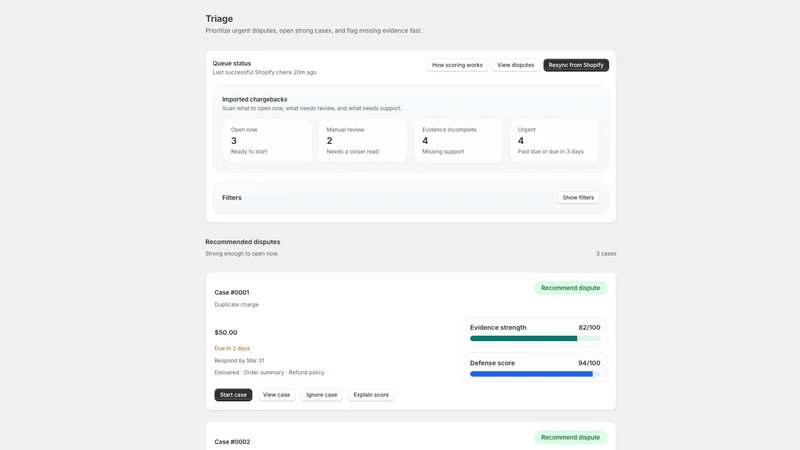This screenshot has height=450, width=800.
Task: Open the How scoring works explanation
Action: pos(457,65)
